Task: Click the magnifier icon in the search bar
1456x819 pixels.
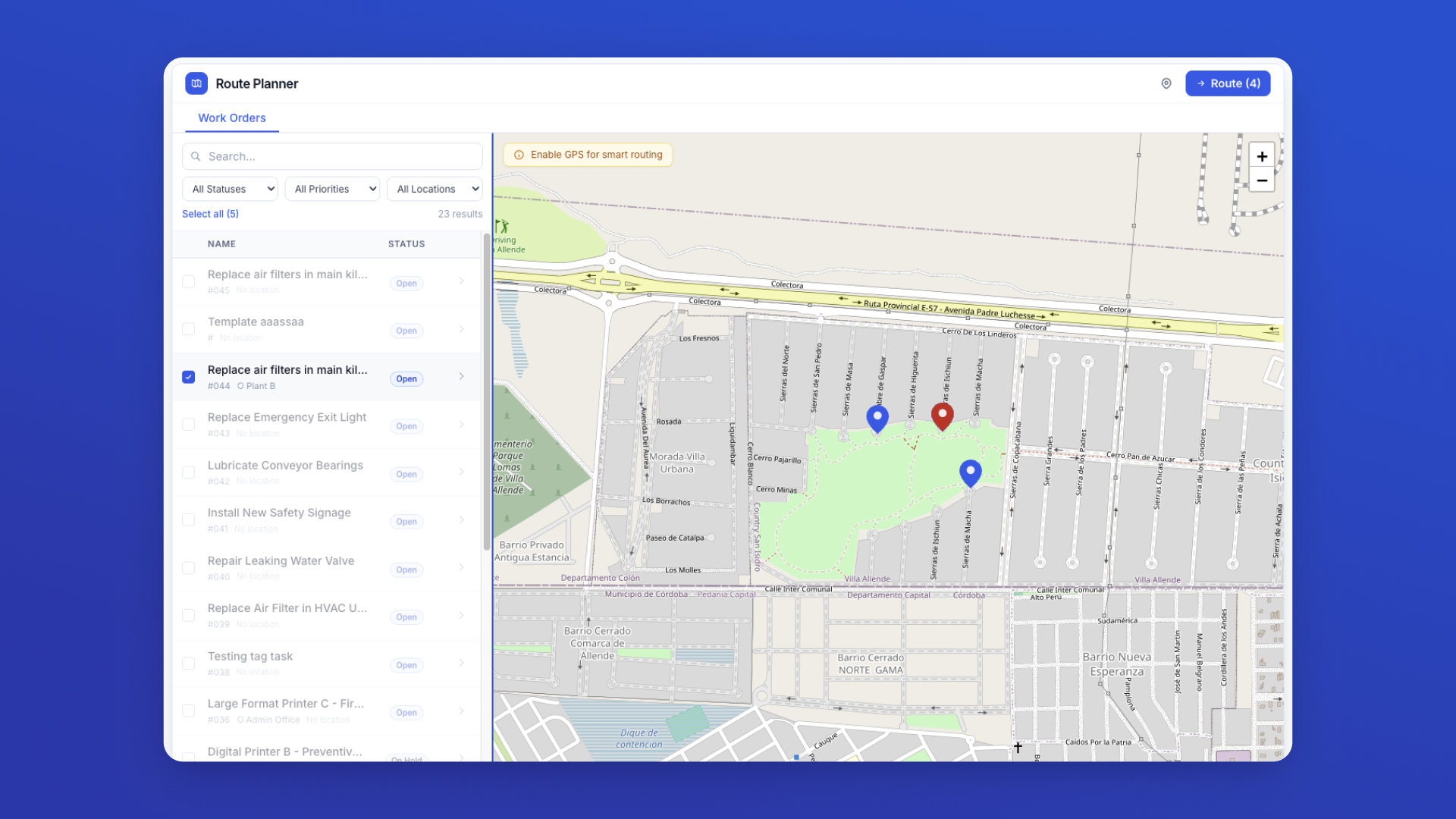Action: tap(196, 156)
